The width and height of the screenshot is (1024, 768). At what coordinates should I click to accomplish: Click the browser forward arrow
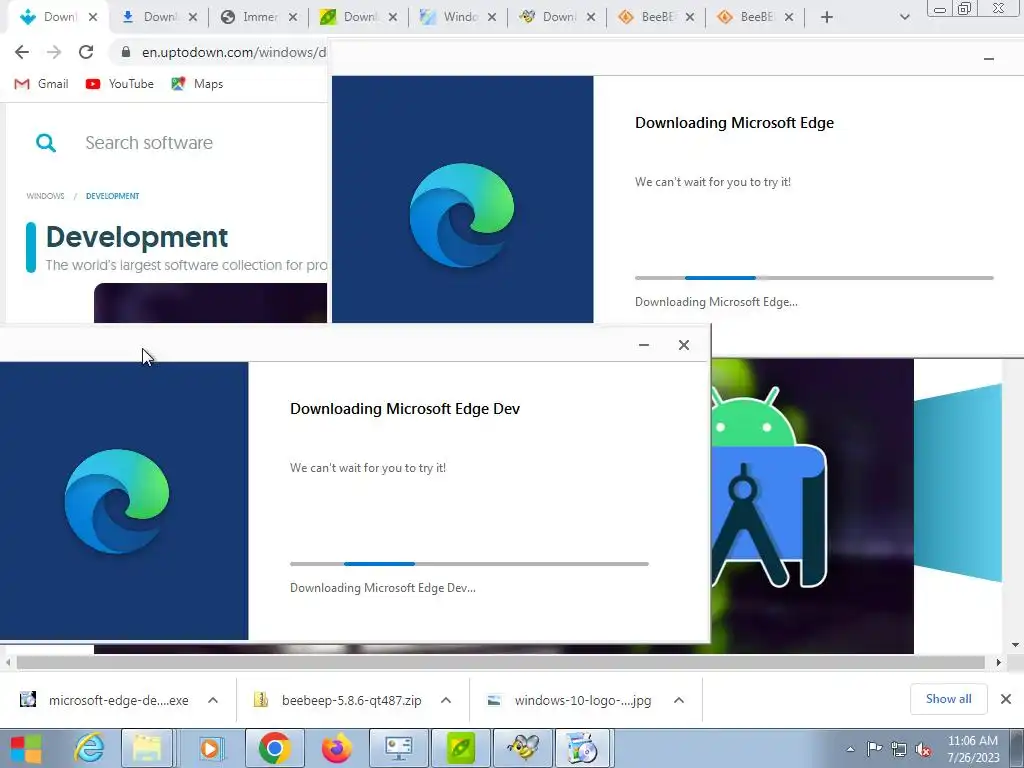[54, 52]
